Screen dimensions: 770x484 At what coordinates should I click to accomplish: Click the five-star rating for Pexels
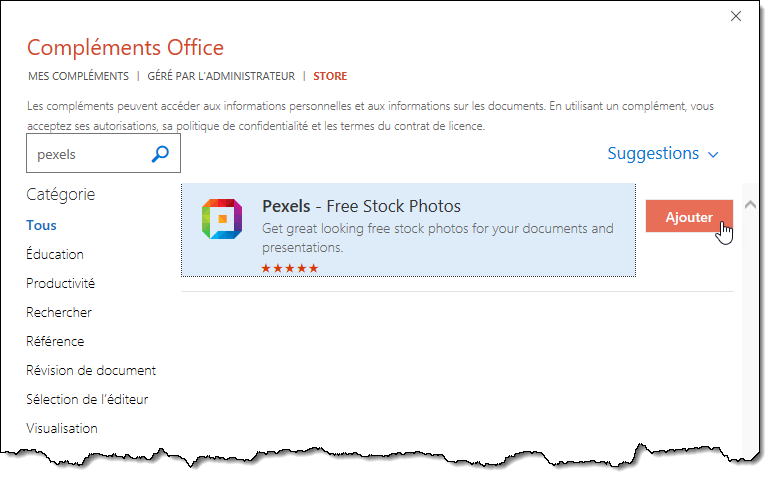pyautogui.click(x=290, y=268)
